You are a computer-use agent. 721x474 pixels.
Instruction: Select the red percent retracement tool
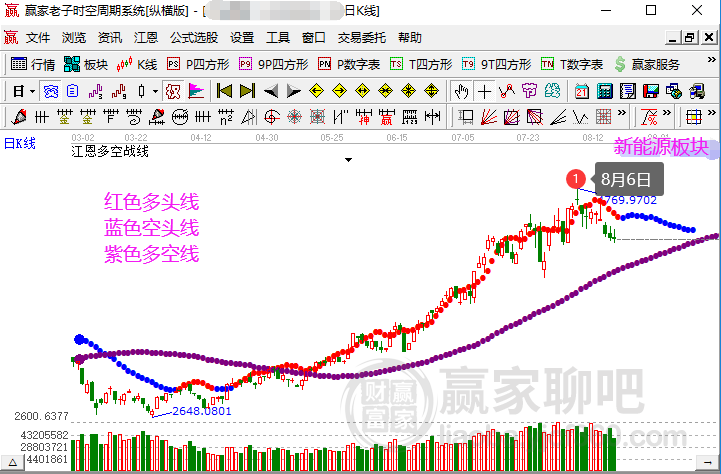coord(649,117)
